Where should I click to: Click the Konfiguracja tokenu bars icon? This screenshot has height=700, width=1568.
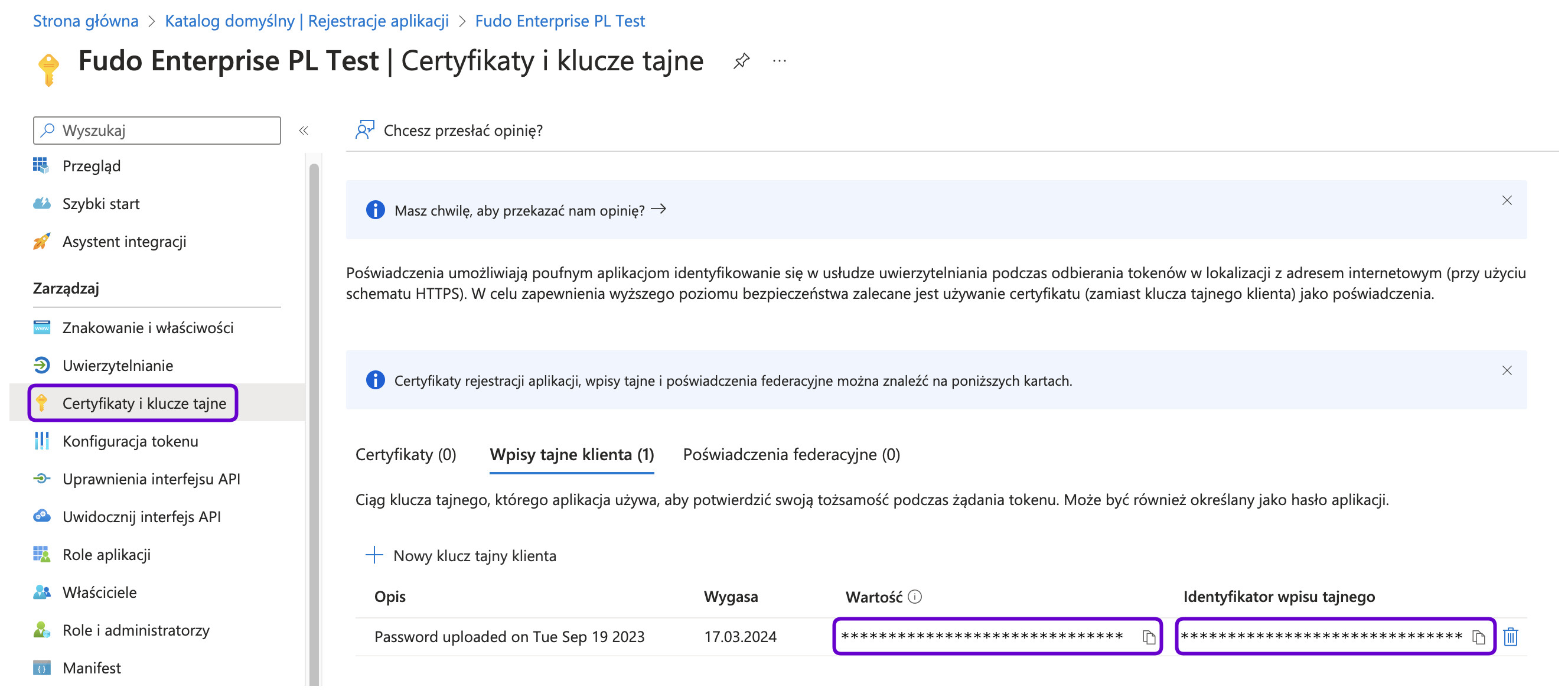tap(41, 441)
